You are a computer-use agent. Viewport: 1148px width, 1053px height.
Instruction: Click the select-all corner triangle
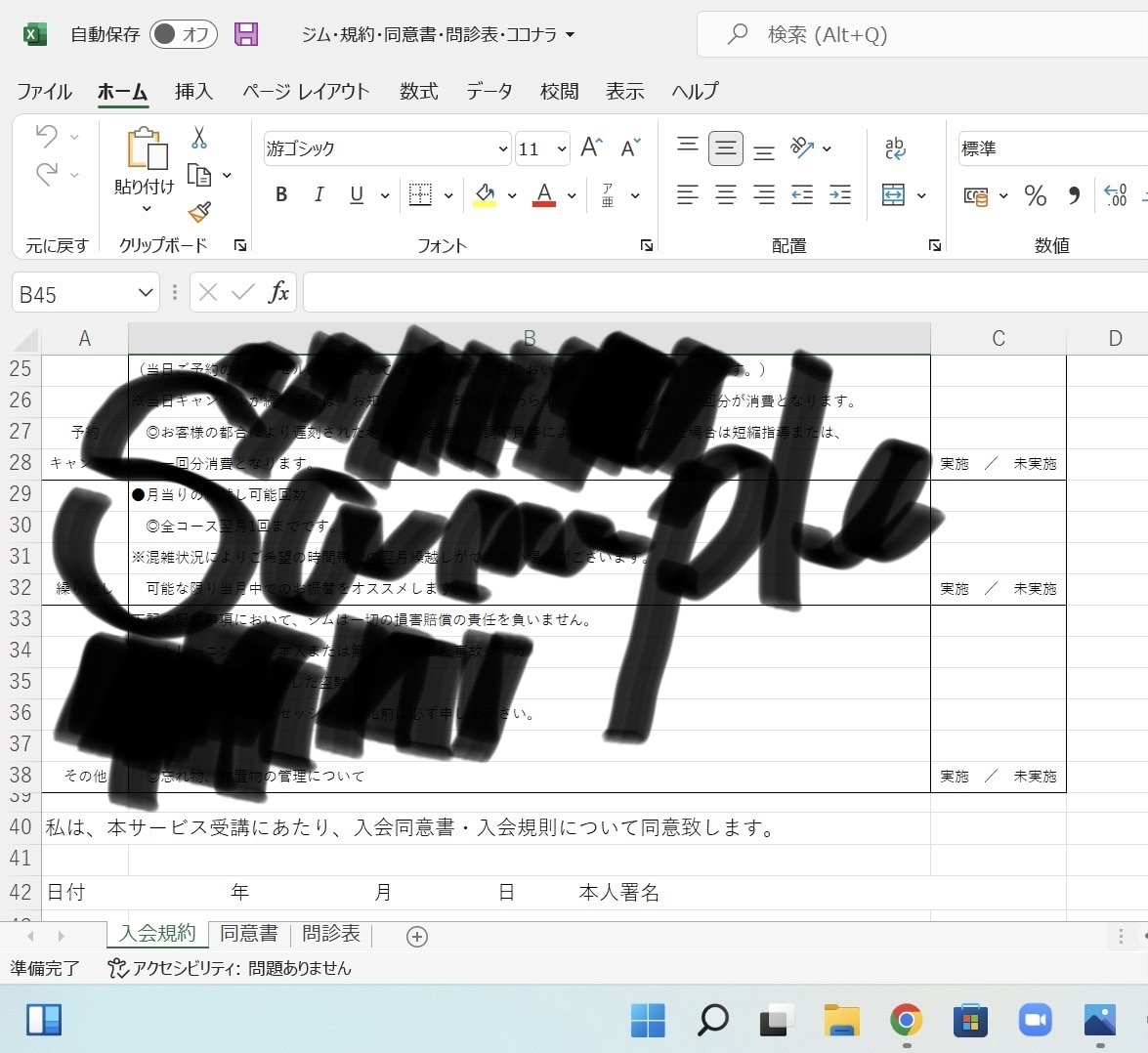tap(26, 339)
